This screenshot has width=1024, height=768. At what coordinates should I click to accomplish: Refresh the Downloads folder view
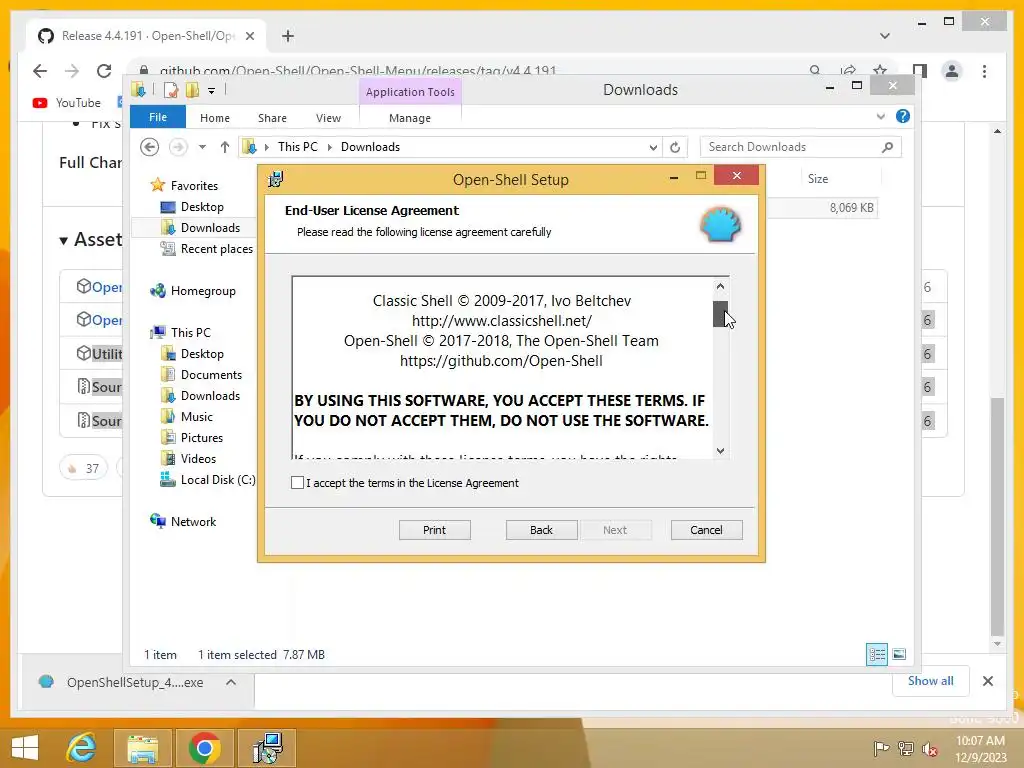pos(675,147)
